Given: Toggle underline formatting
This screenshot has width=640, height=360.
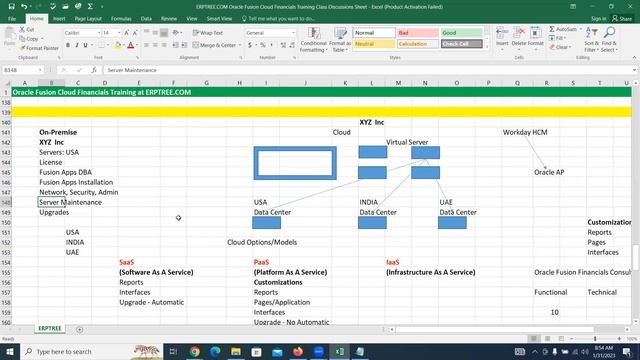Looking at the screenshot, I should point(85,45).
